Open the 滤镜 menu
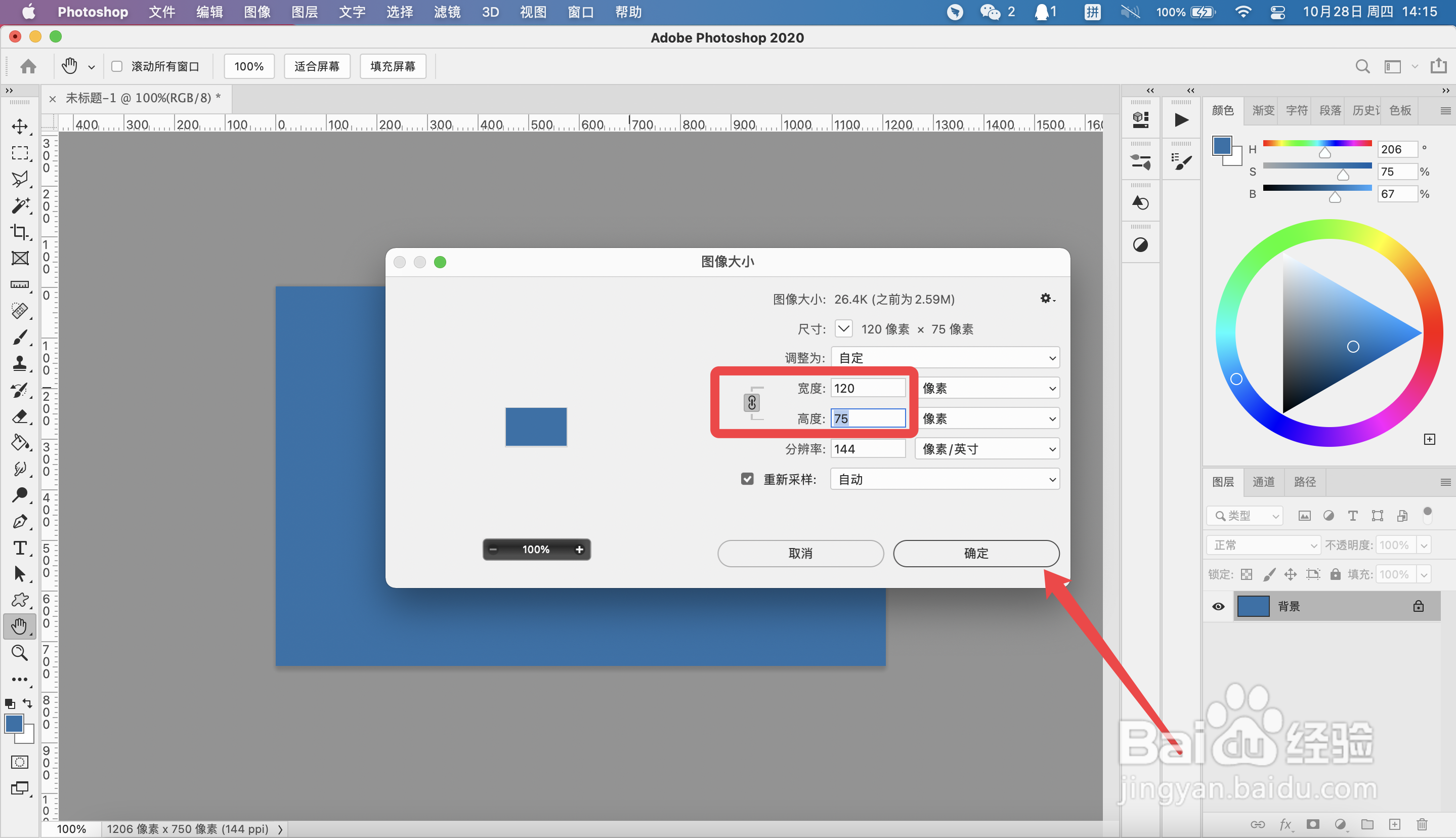Image resolution: width=1456 pixels, height=838 pixels. (447, 12)
